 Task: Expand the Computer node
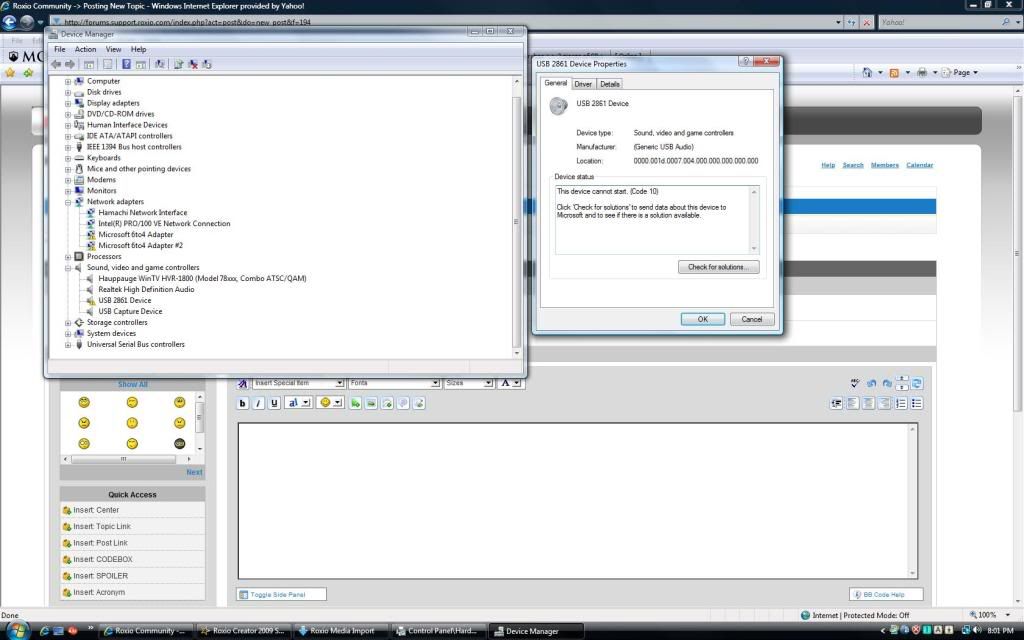68,82
